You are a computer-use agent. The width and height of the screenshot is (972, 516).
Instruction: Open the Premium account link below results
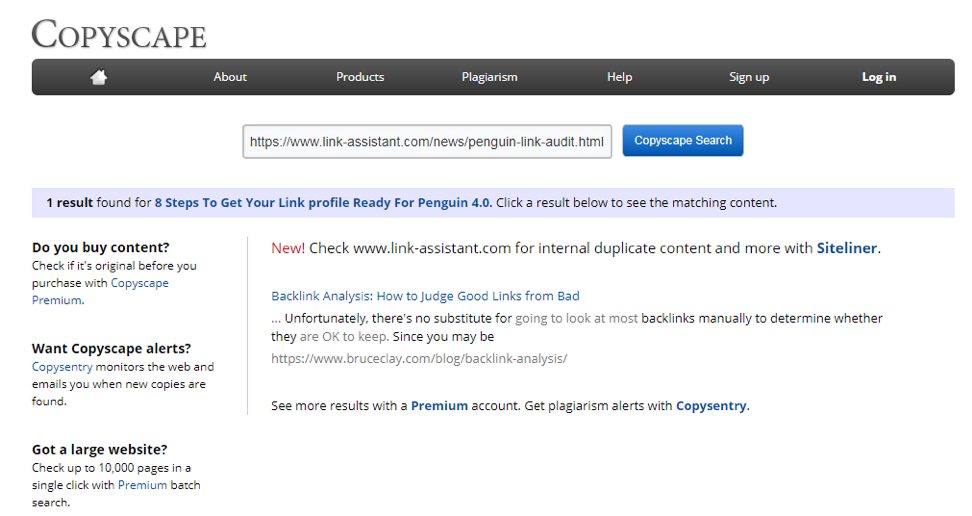pos(439,406)
